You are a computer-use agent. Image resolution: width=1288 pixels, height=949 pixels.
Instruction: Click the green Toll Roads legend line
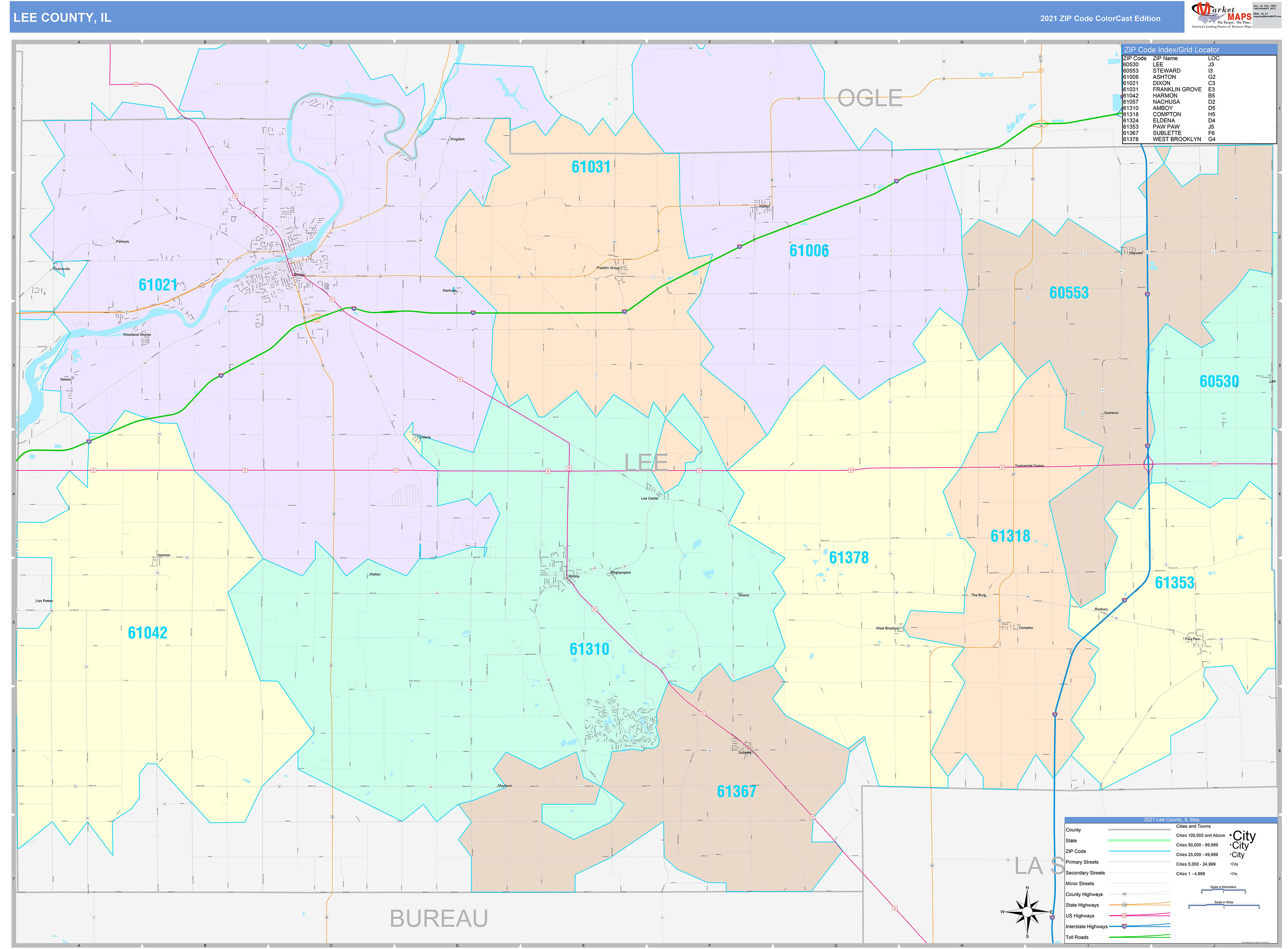pyautogui.click(x=1139, y=937)
